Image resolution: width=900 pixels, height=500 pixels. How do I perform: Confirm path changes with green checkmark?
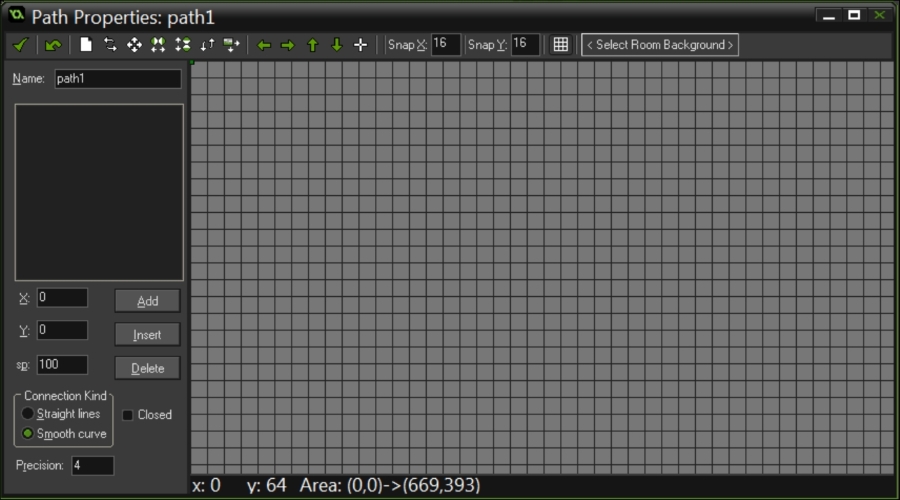click(x=21, y=45)
